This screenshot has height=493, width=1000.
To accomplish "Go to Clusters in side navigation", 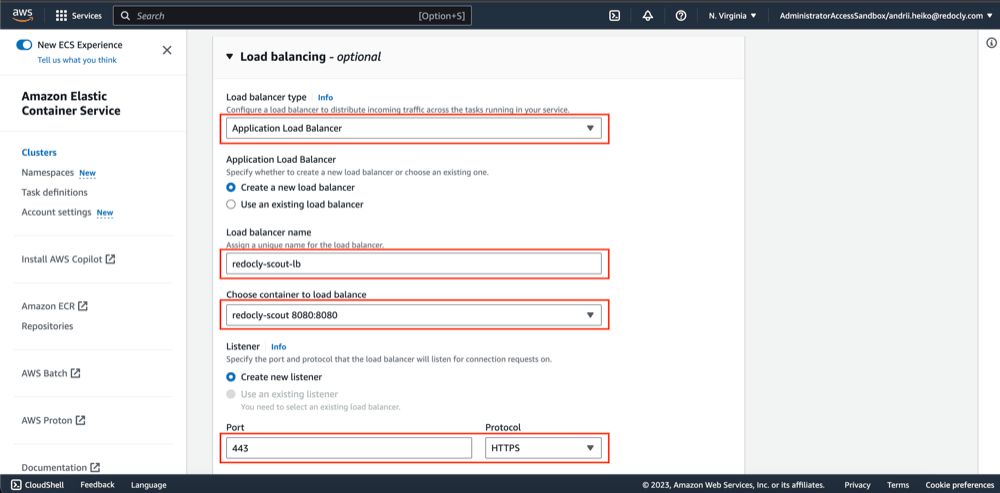I will coord(39,152).
